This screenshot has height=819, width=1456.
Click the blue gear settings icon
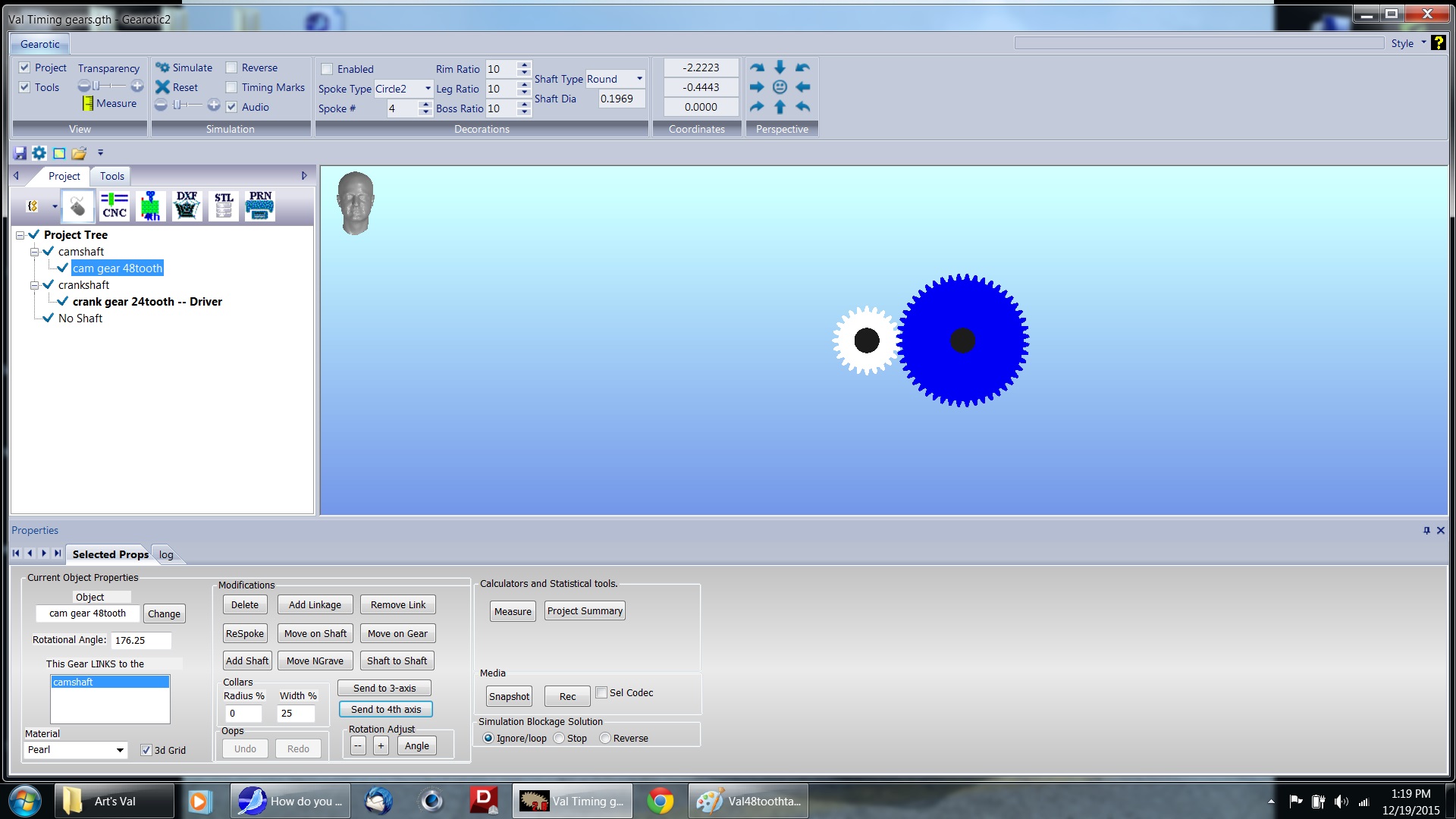click(39, 153)
